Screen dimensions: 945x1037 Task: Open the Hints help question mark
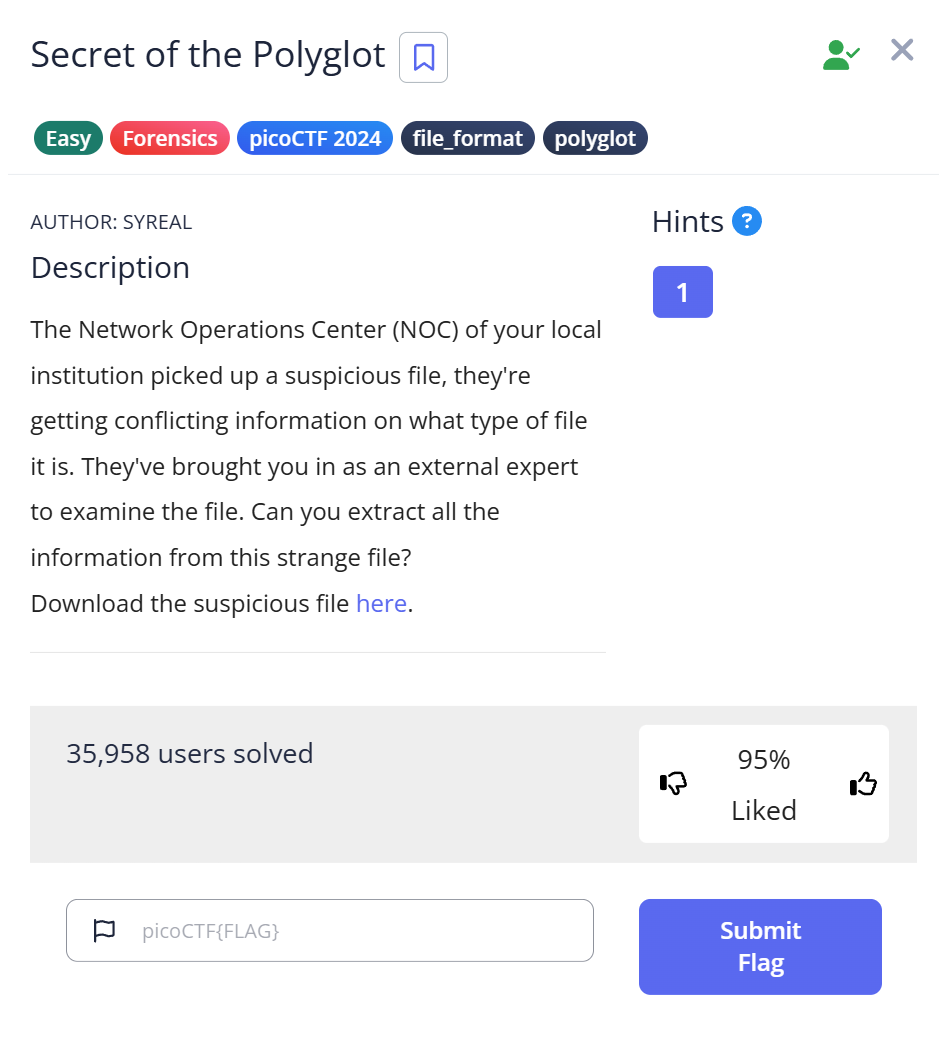tap(747, 221)
